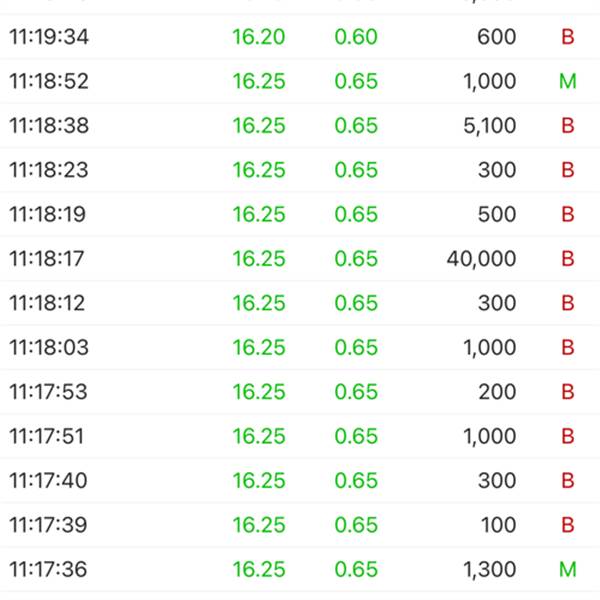Image resolution: width=600 pixels, height=600 pixels.
Task: Select the 11:18:19 timestamp
Action: (47, 214)
